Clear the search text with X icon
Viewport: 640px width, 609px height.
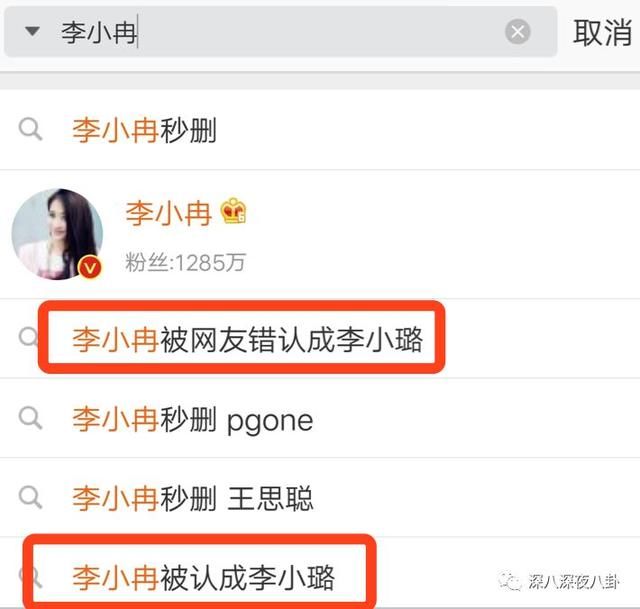(518, 31)
